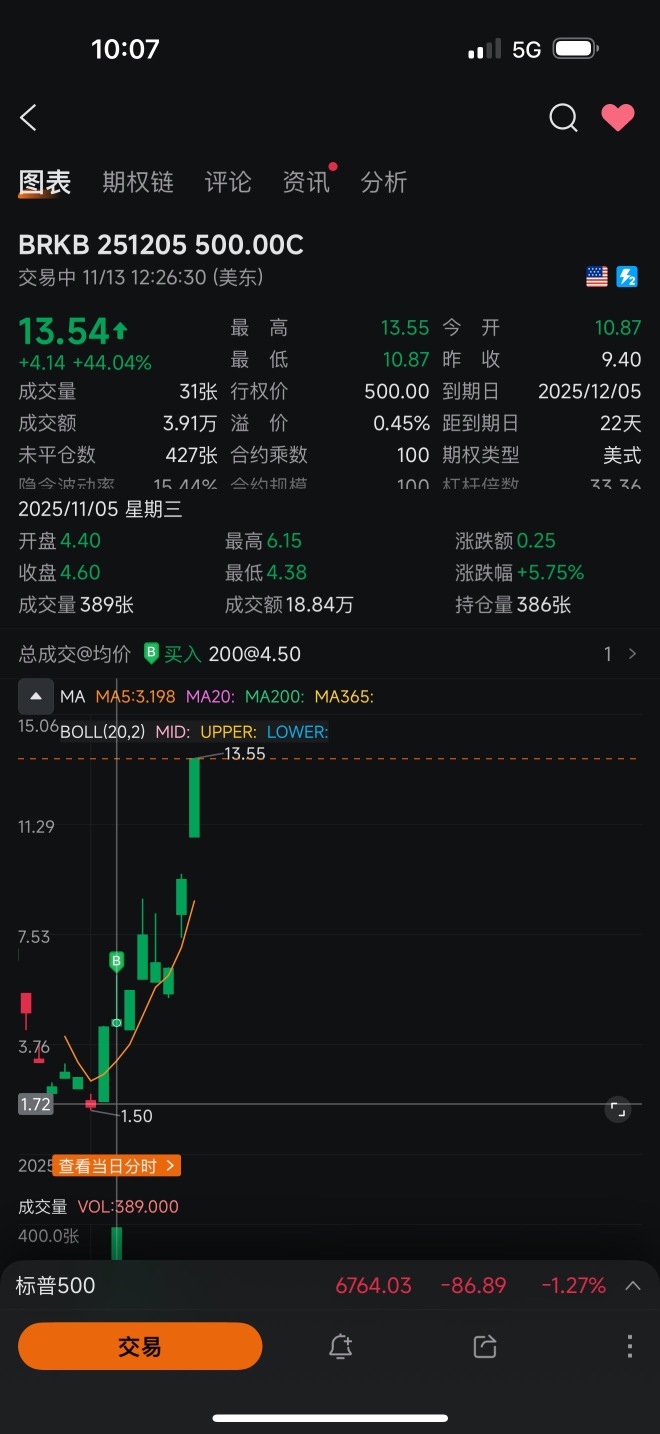Tap the 1.72 price axis label
The width and height of the screenshot is (660, 1434).
(x=35, y=1104)
